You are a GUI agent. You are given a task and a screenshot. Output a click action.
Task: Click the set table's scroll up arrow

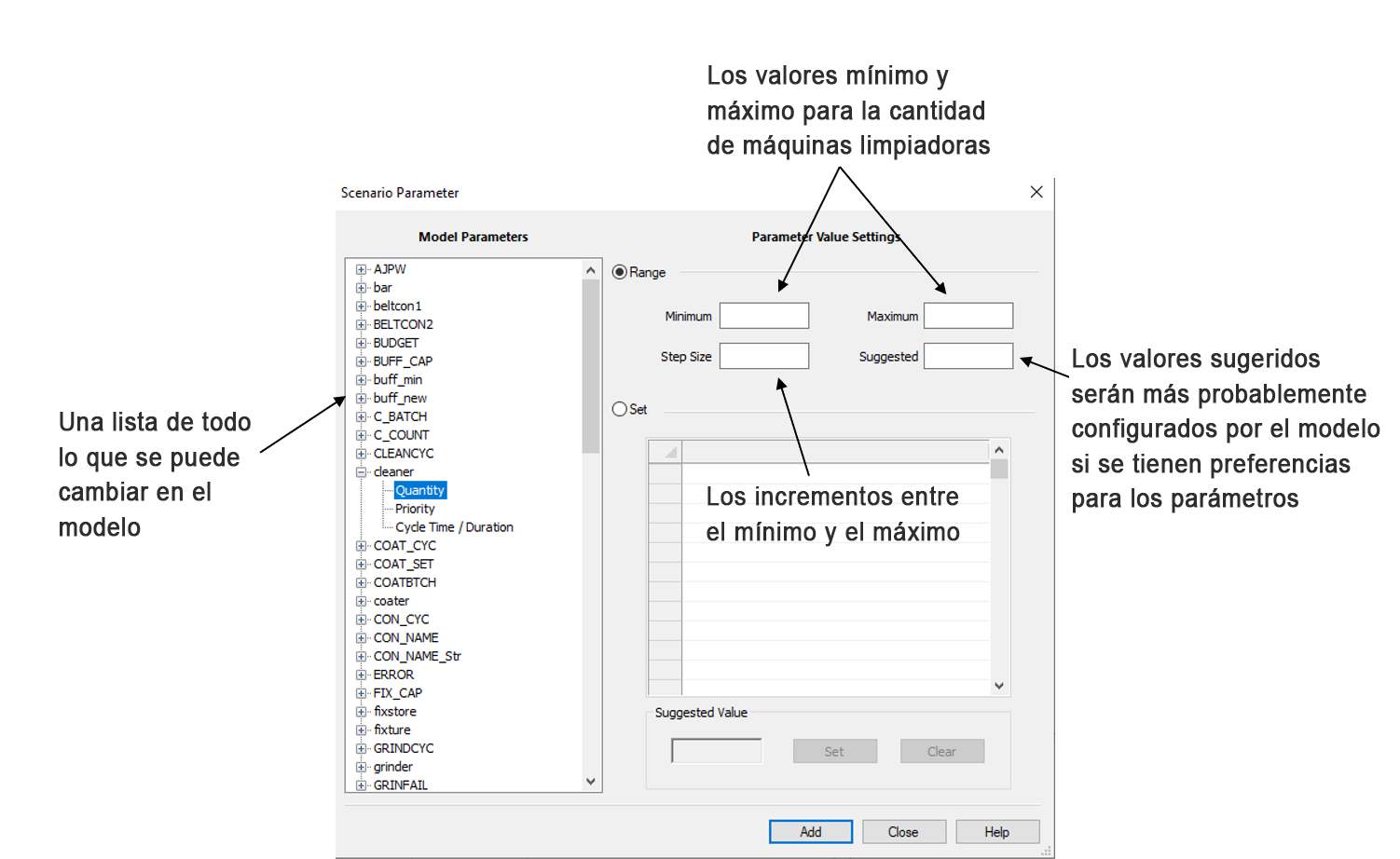tap(999, 450)
